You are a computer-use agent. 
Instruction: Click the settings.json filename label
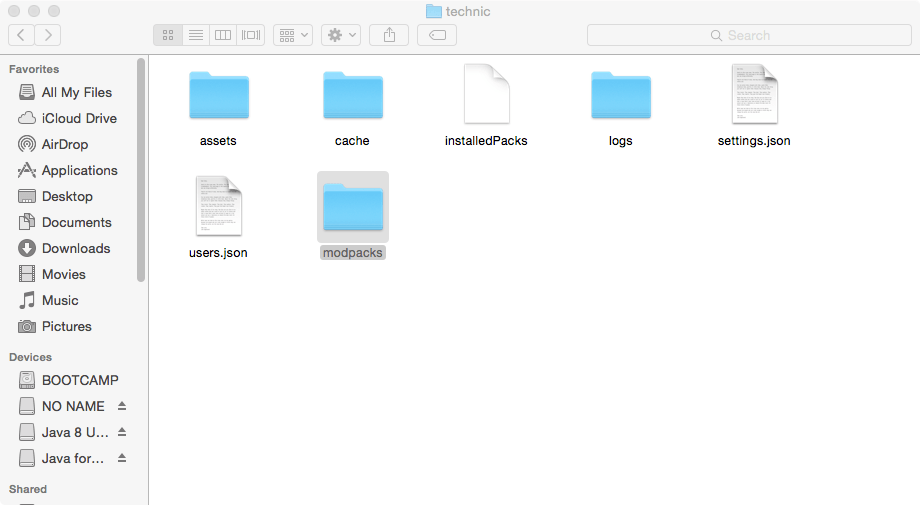754,141
